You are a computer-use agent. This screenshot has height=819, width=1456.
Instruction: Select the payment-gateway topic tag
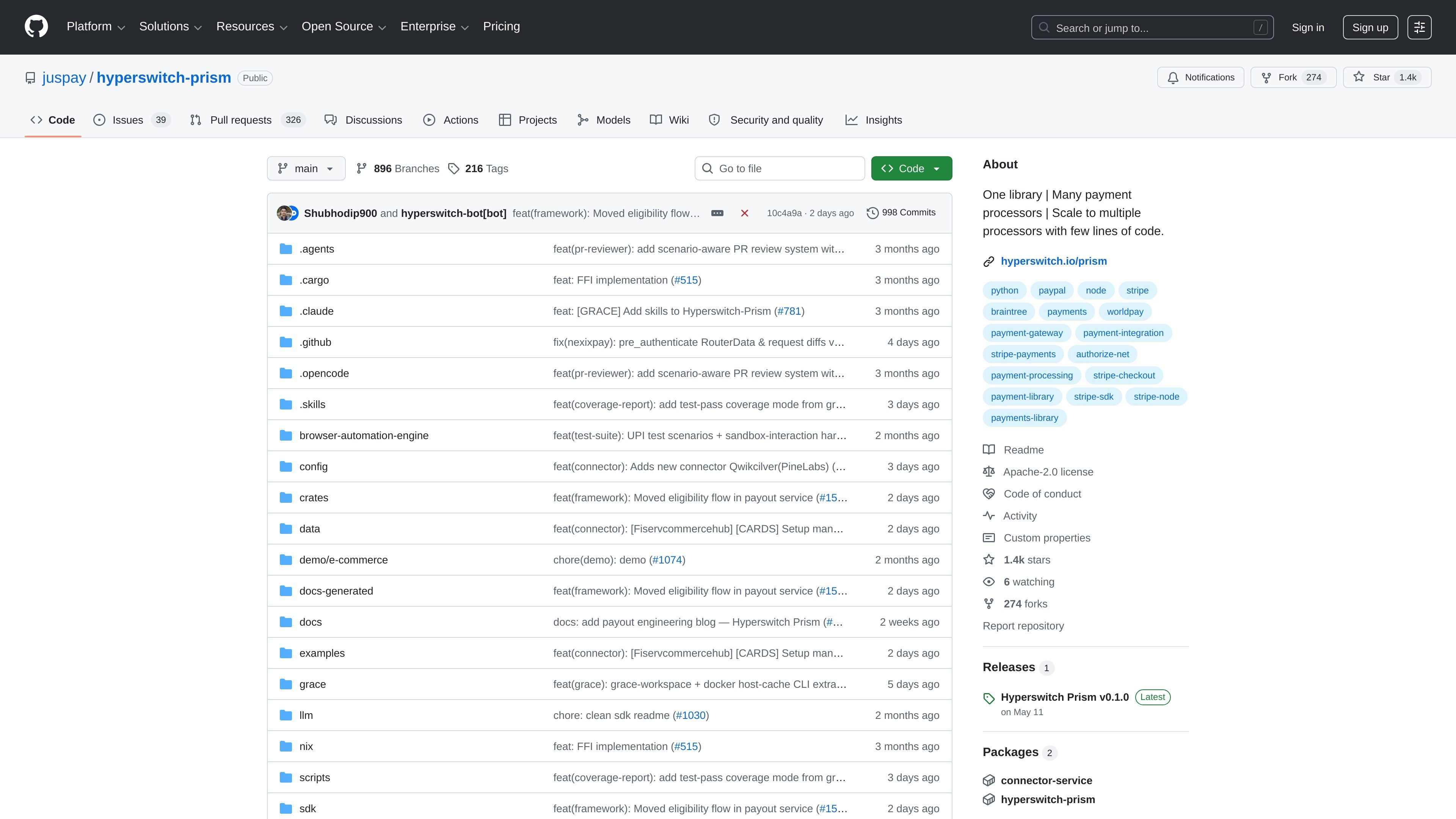1026,333
